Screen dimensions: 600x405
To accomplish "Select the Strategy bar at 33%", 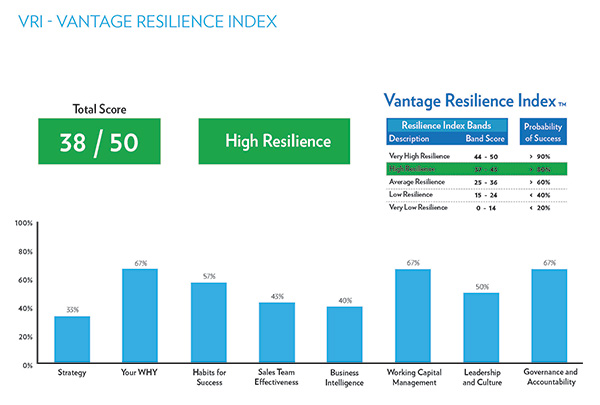I will (72, 339).
